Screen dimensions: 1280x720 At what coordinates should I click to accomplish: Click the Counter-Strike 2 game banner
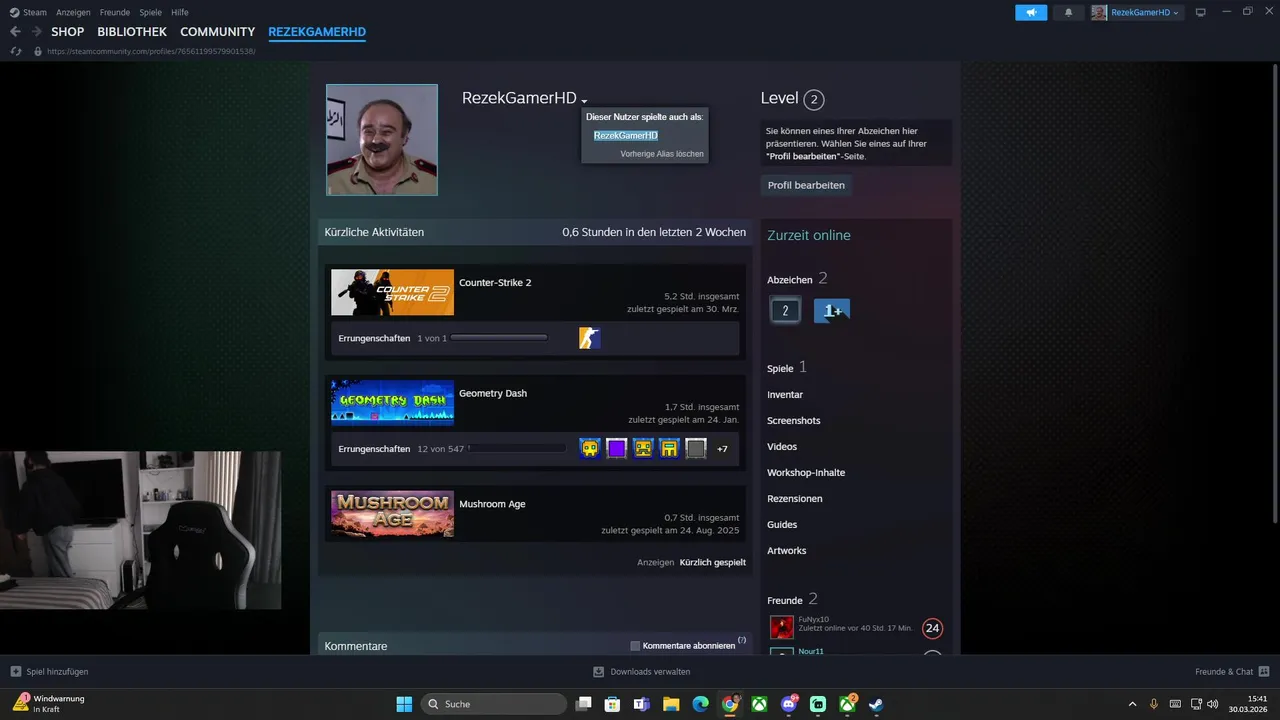click(392, 293)
